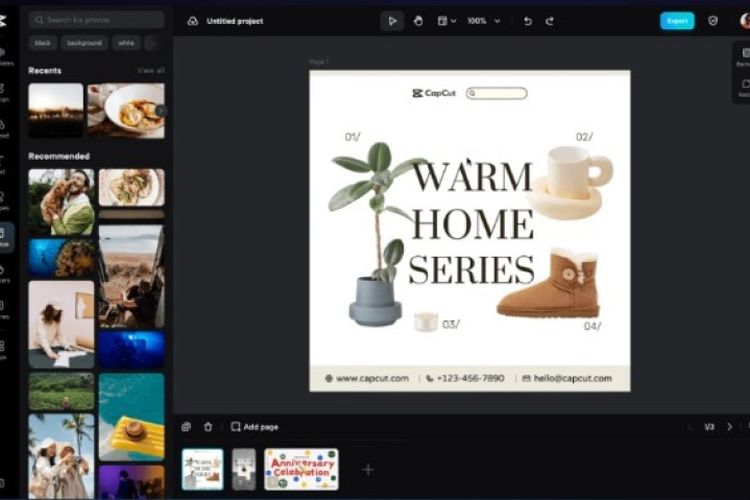Pick the man hugging dog photo

click(x=61, y=201)
